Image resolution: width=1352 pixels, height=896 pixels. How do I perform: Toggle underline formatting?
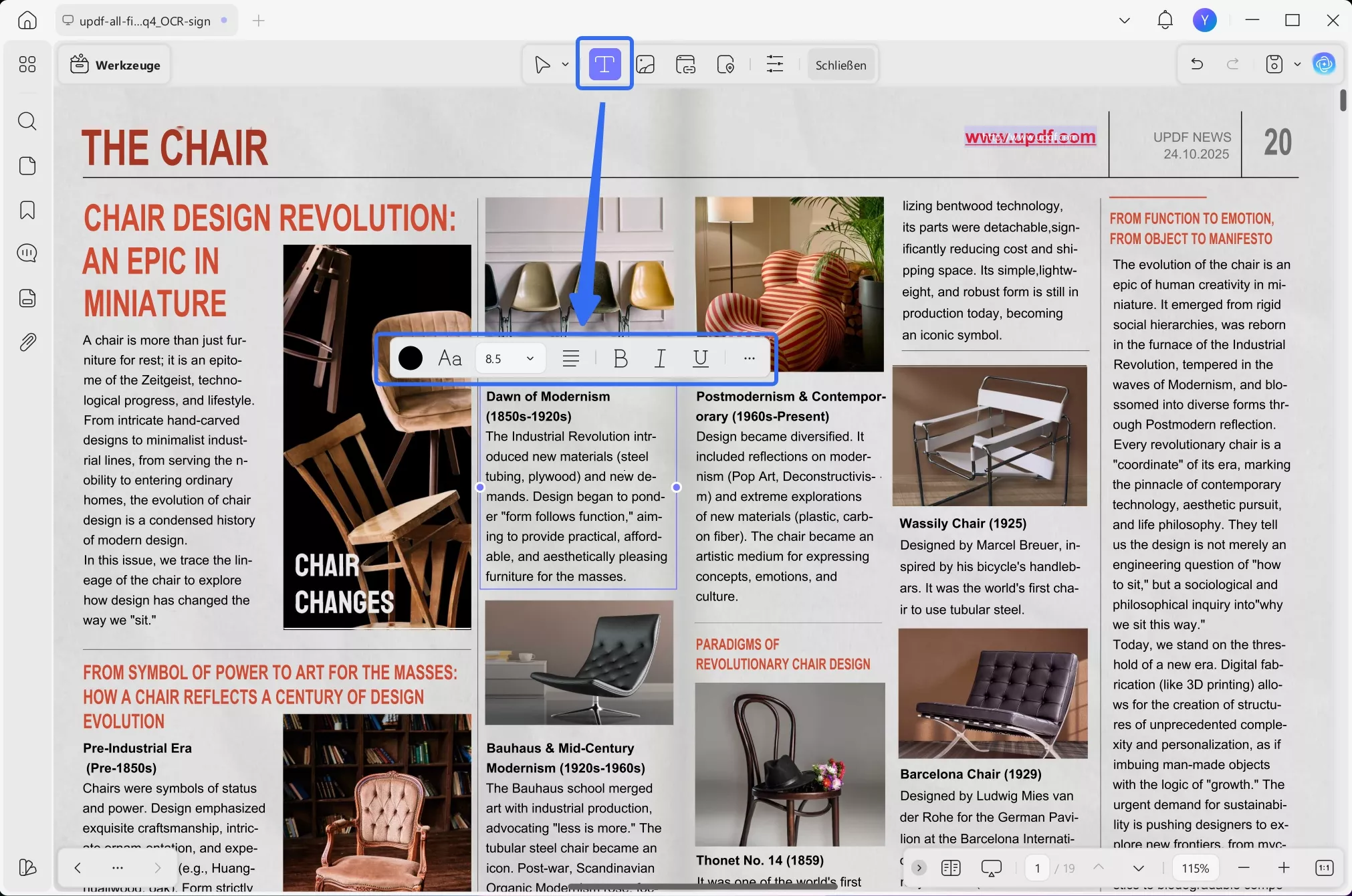700,359
